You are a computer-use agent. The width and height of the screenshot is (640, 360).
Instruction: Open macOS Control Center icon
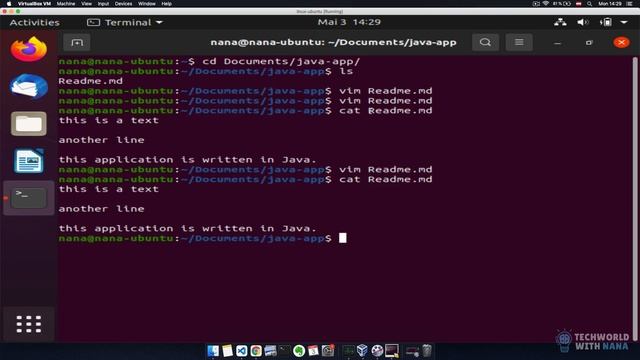point(629,4)
